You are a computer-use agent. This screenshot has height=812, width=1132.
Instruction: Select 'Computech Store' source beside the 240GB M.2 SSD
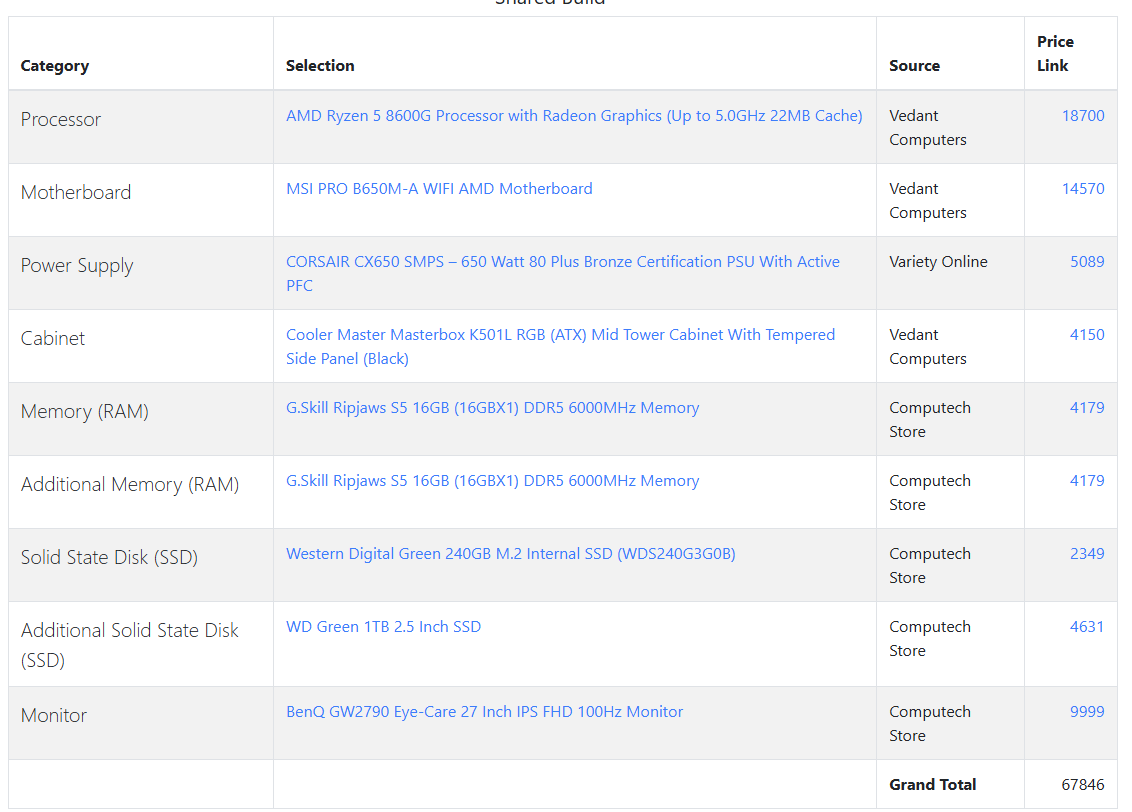click(930, 565)
